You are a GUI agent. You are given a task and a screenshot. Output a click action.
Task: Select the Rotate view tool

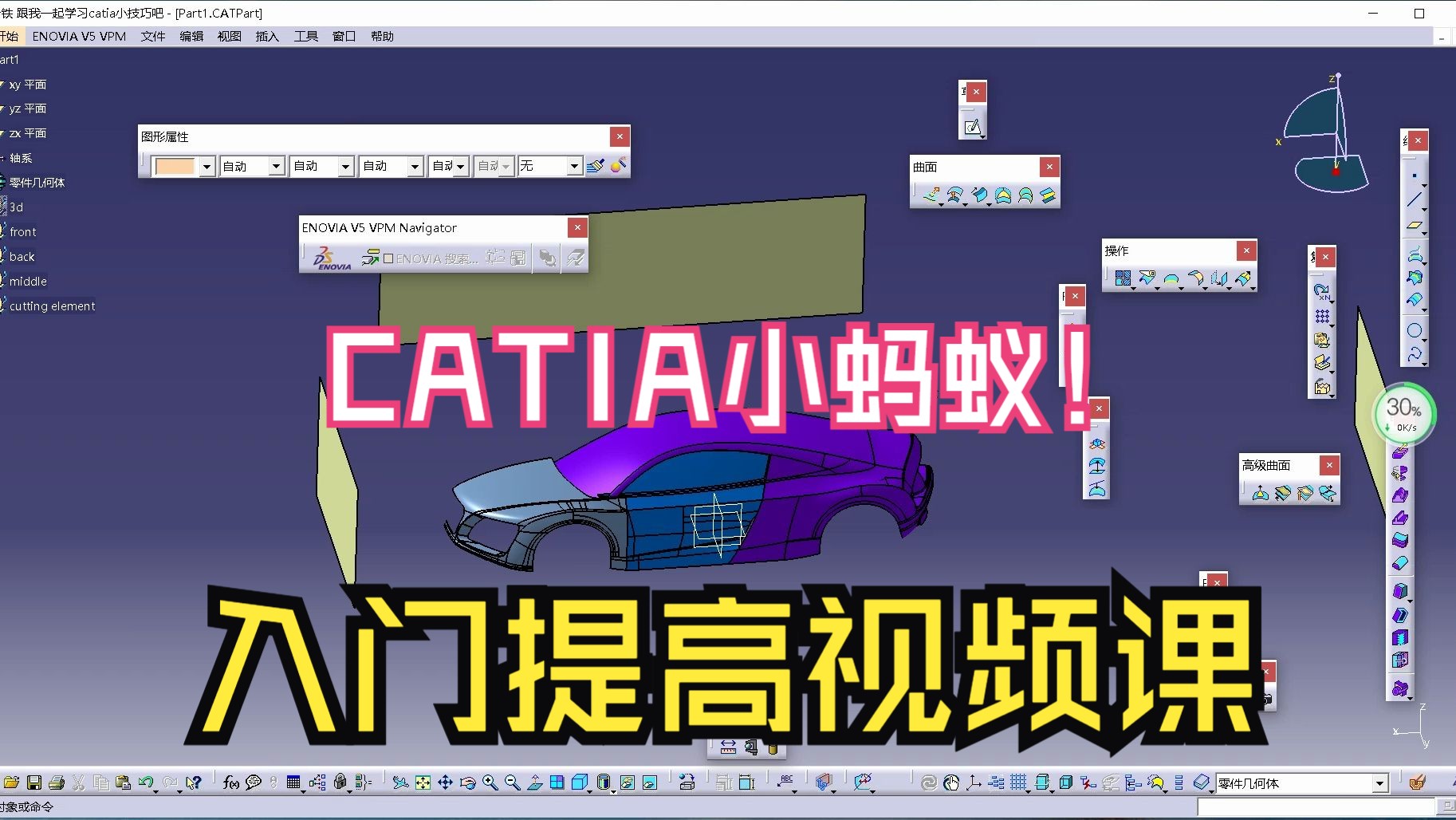pos(467,783)
